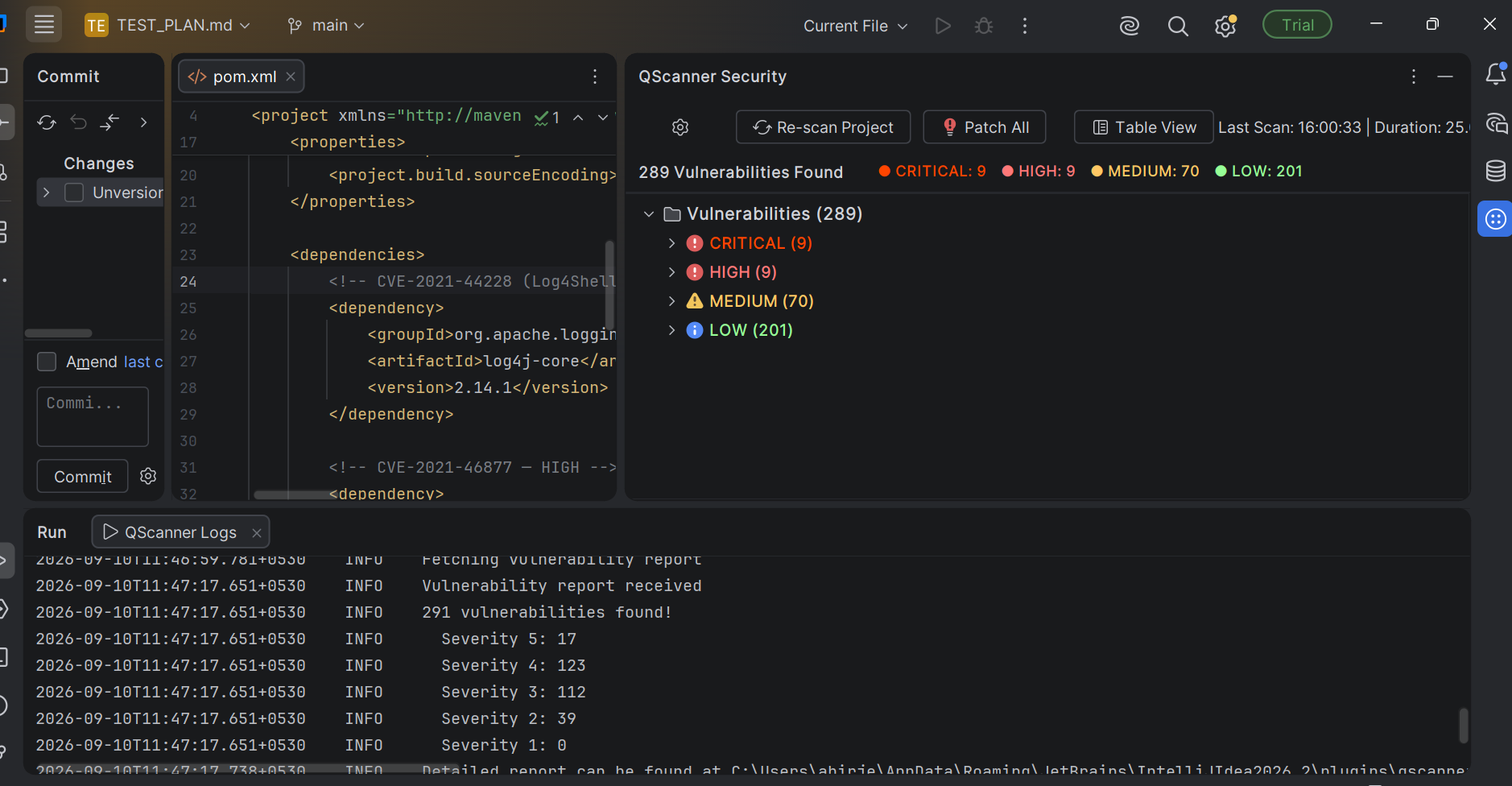Hide the QScanner Security panel
1512x786 pixels.
[x=1445, y=77]
